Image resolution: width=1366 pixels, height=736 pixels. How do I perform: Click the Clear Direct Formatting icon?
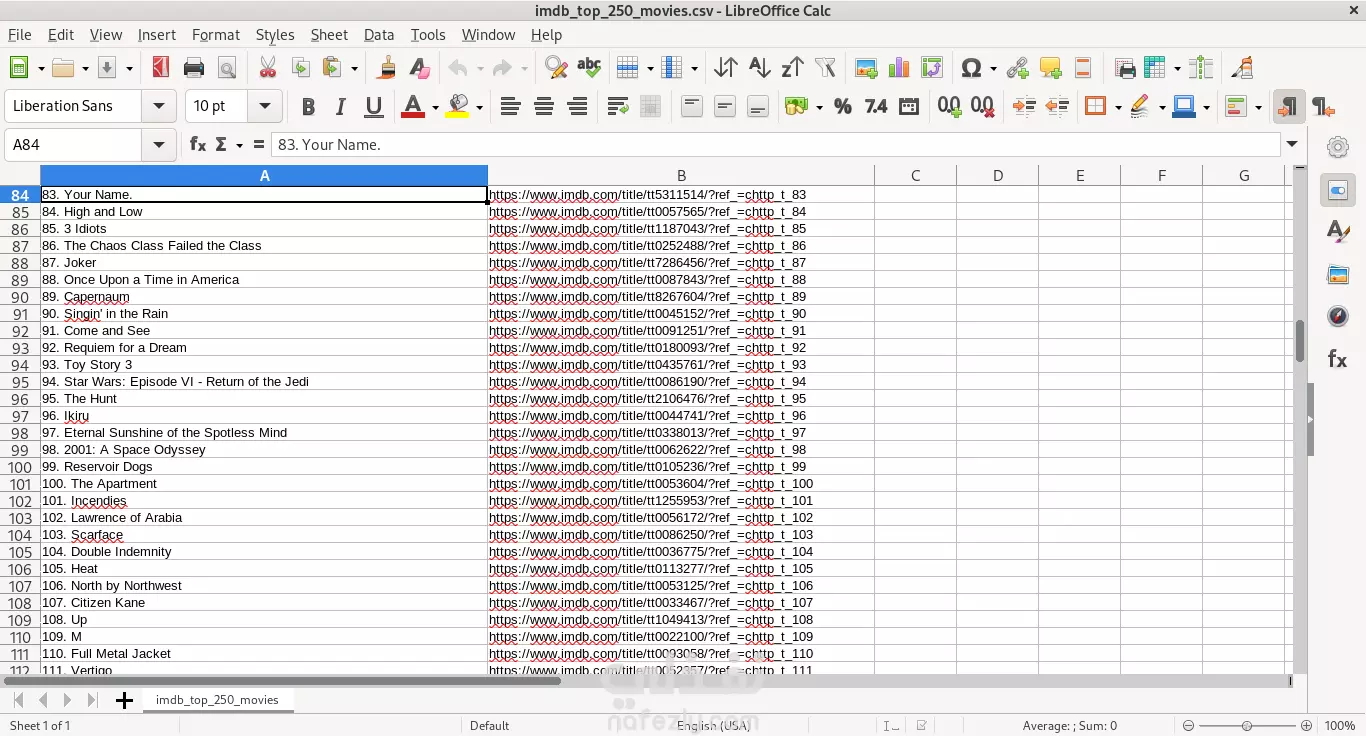click(x=420, y=68)
